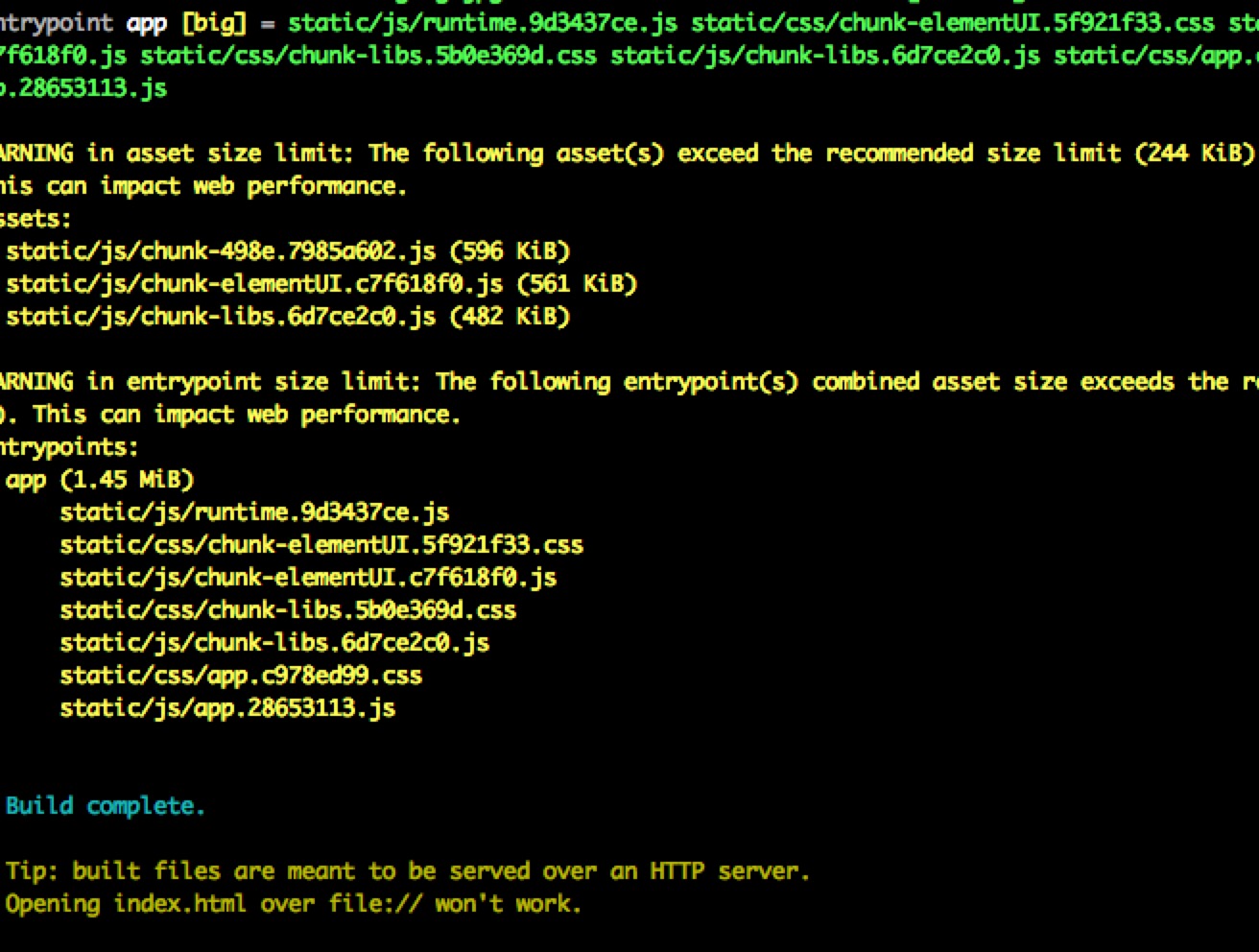Select static/css/chunk-elementUI.5f921f33.css in the entrypoint list

(321, 545)
